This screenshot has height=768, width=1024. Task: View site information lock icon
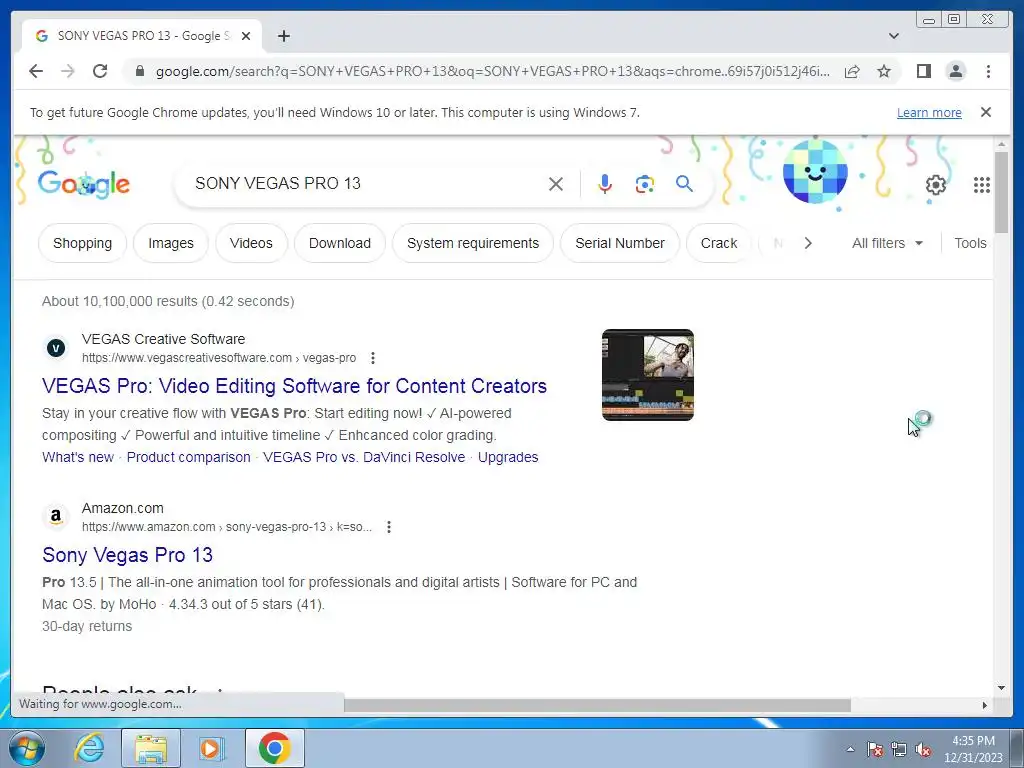[139, 71]
